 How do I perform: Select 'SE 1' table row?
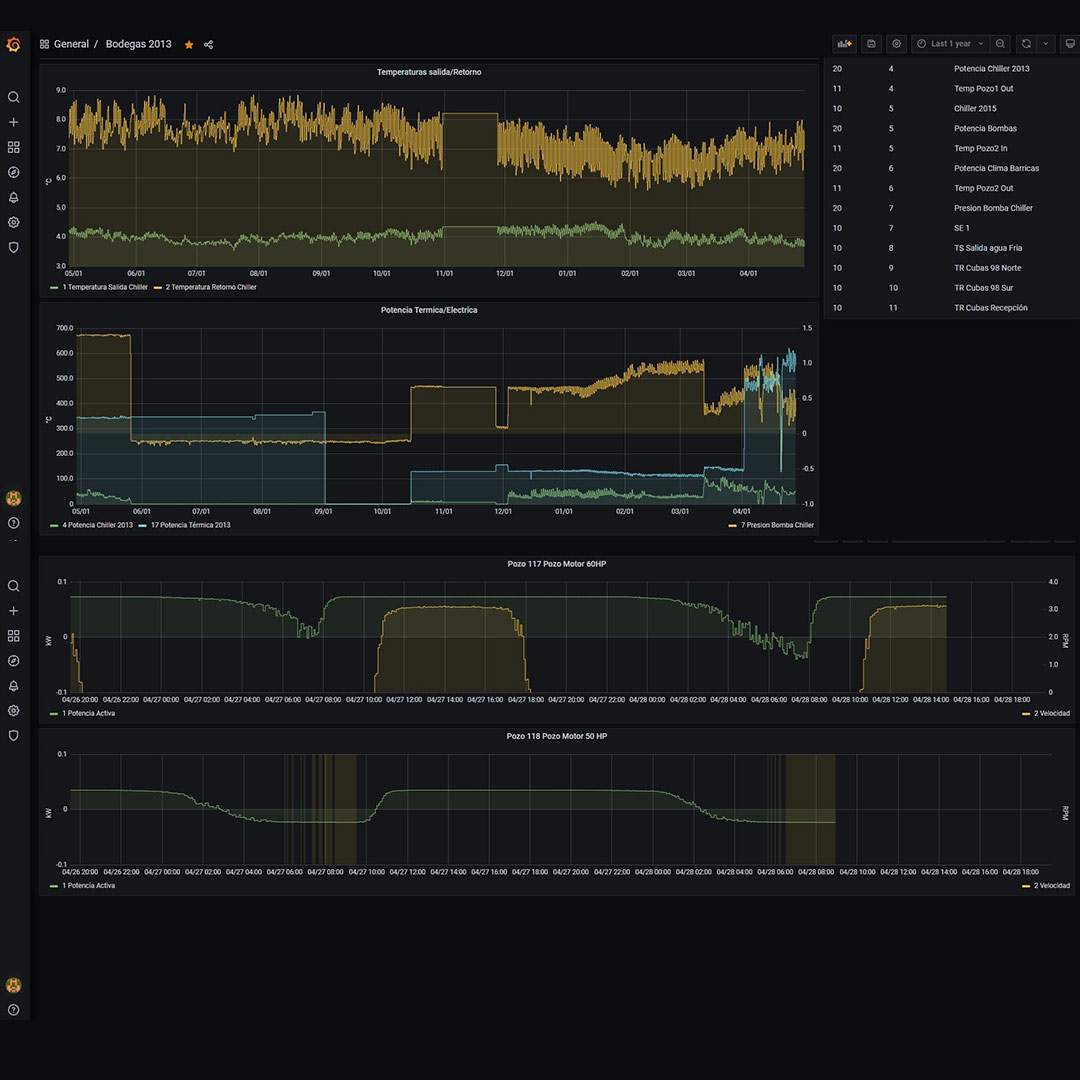click(x=951, y=229)
